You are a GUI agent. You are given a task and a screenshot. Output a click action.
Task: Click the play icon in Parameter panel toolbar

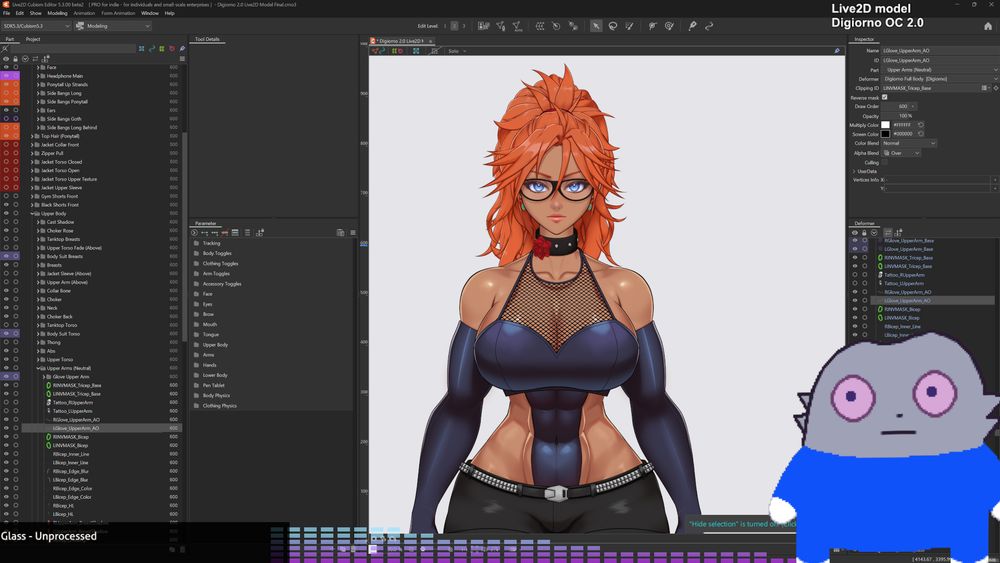[195, 233]
